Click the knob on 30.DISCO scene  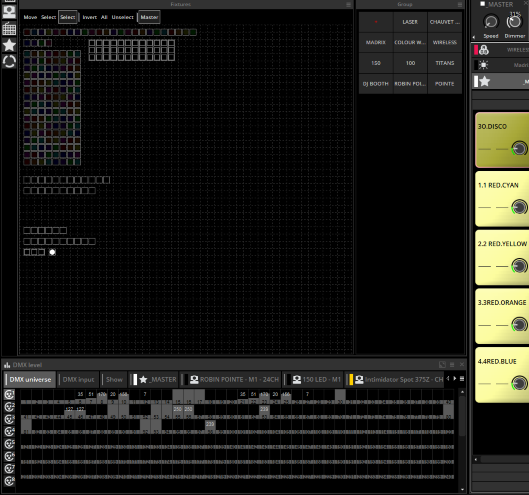click(519, 148)
